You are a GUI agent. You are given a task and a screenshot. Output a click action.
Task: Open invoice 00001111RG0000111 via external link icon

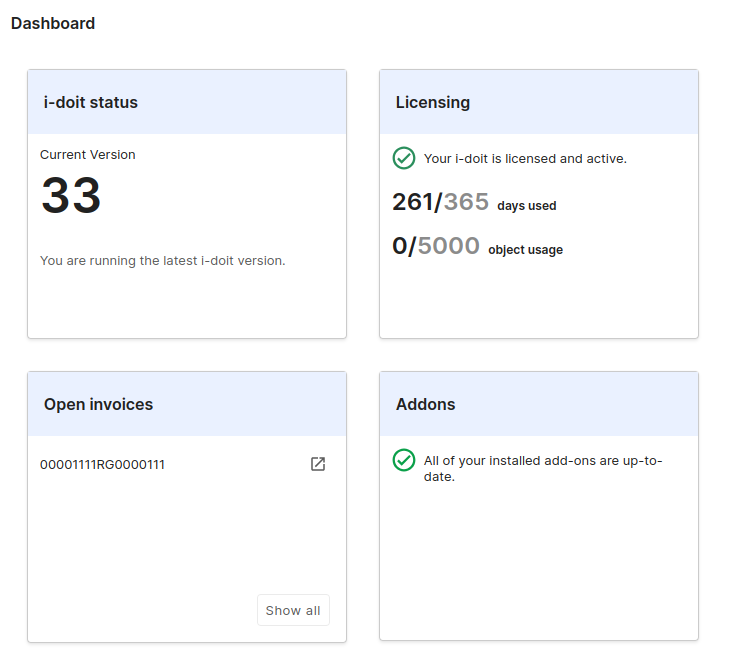[x=318, y=464]
